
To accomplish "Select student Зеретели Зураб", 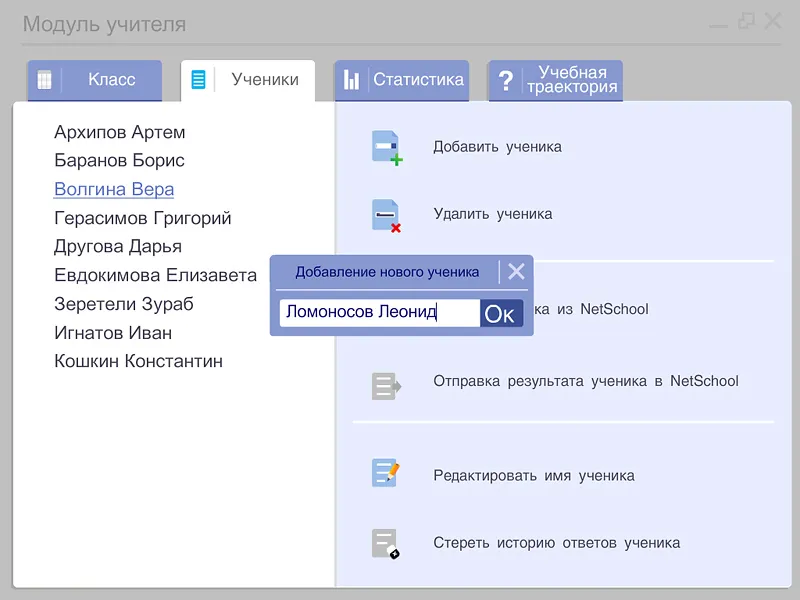I will click(124, 303).
